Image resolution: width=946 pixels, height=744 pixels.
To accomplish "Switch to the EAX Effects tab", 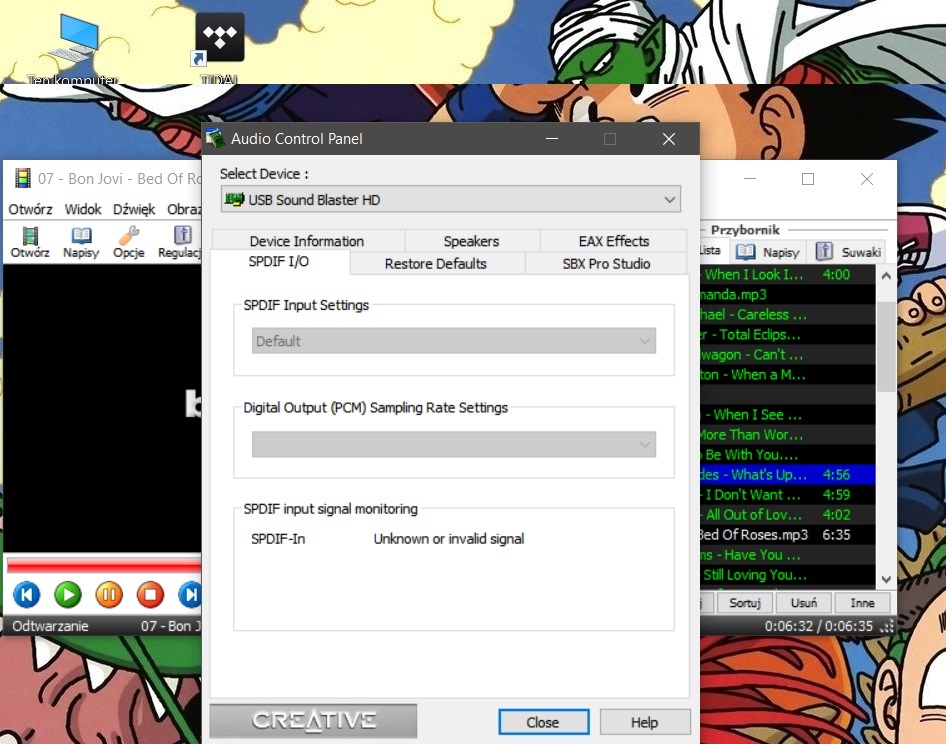I will (613, 241).
